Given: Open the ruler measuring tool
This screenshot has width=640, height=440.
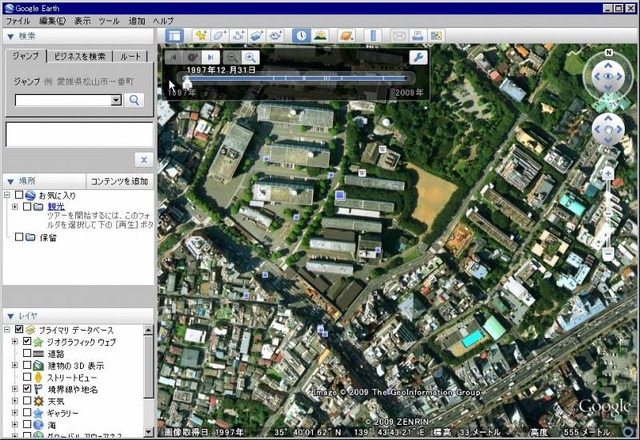Looking at the screenshot, I should (x=373, y=36).
